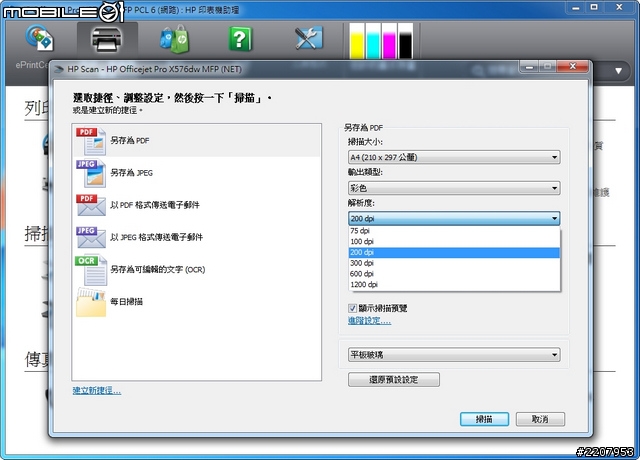The image size is (640, 460).
Task: Check the black ink level bar
Action: [x=405, y=41]
